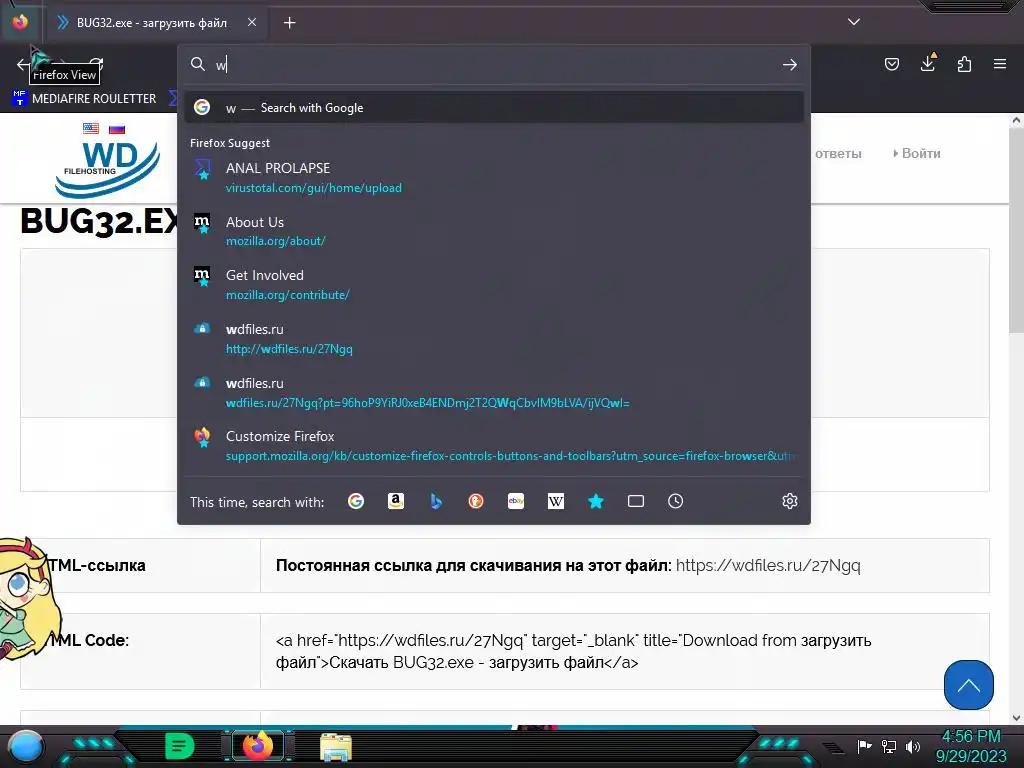Show the Downloads panel

[x=928, y=63]
